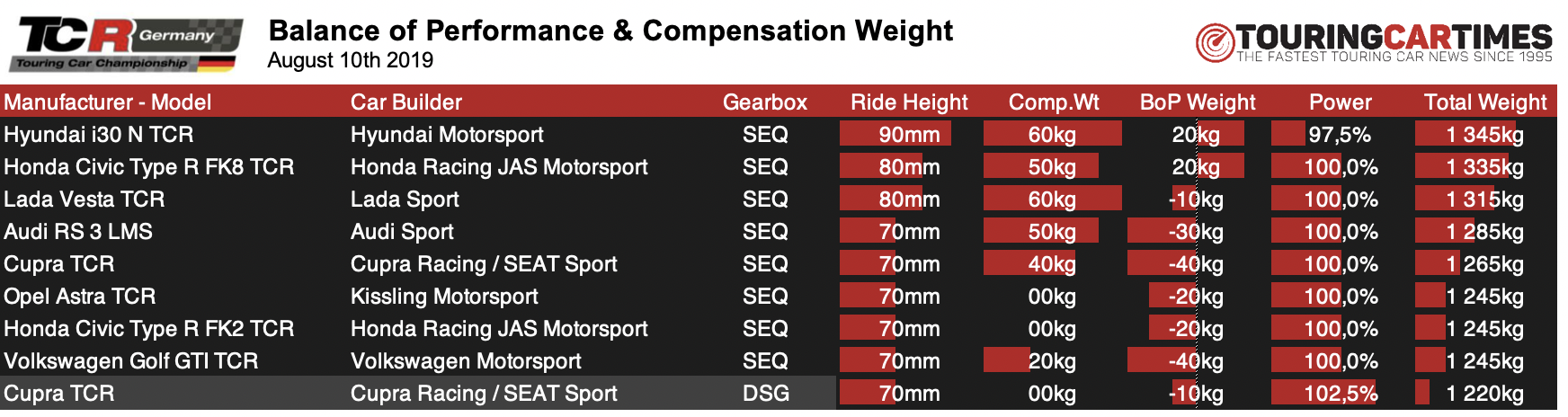Image resolution: width=1568 pixels, height=417 pixels.
Task: Click the August 10th 2019 date subtitle
Action: point(351,60)
